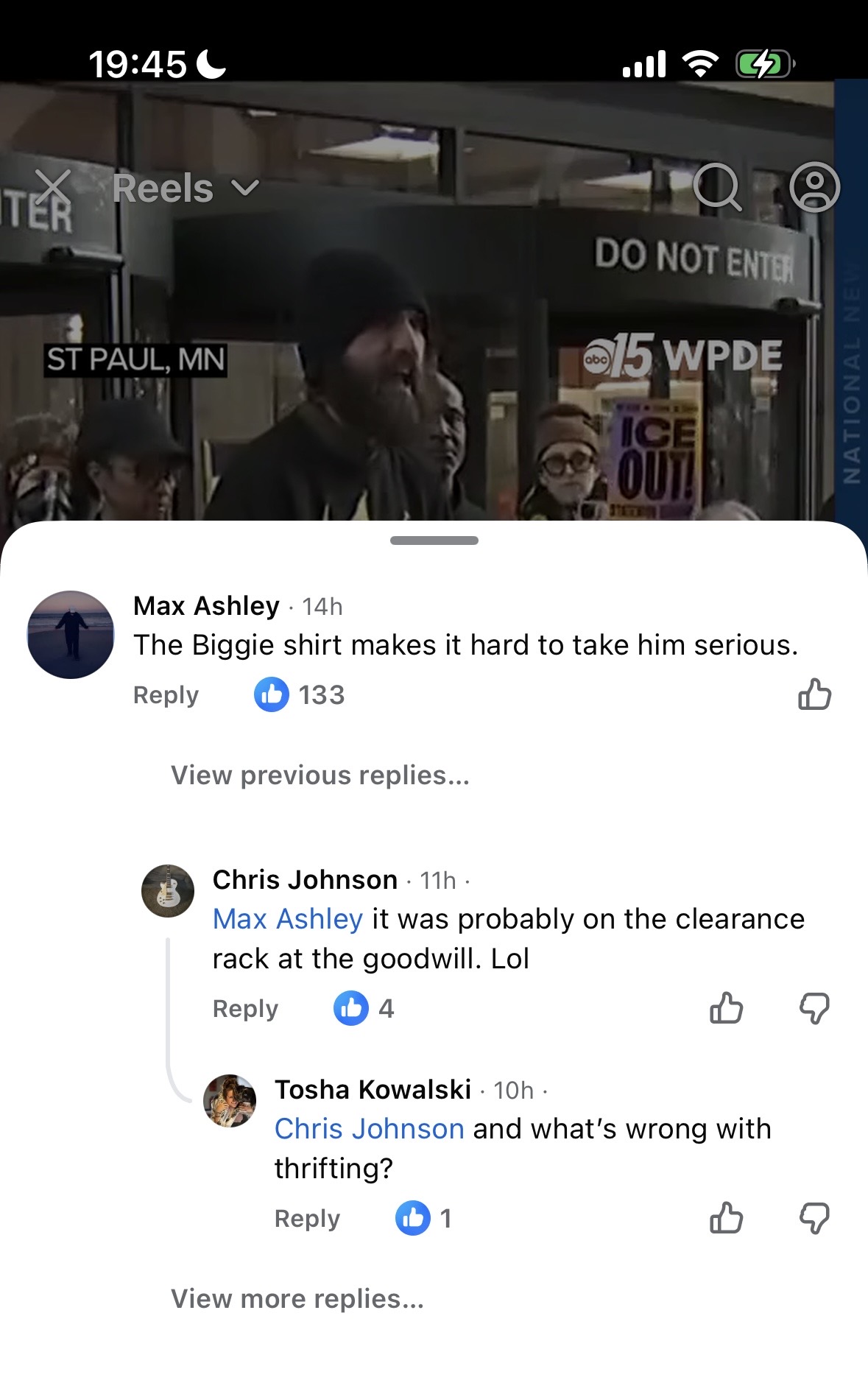View the 133 reactions on Max's comment
The width and height of the screenshot is (868, 1394).
[x=300, y=694]
